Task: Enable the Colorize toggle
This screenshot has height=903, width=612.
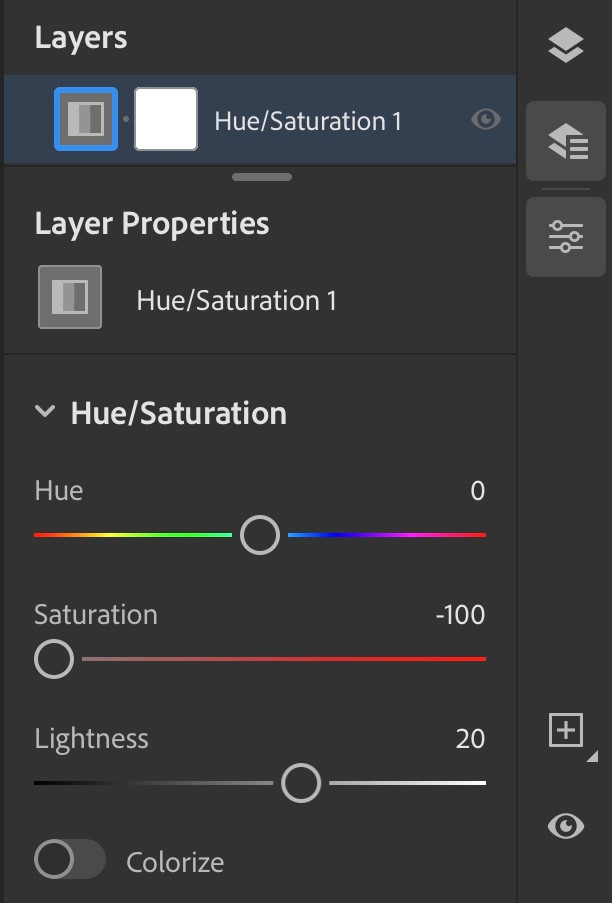Action: pos(70,859)
